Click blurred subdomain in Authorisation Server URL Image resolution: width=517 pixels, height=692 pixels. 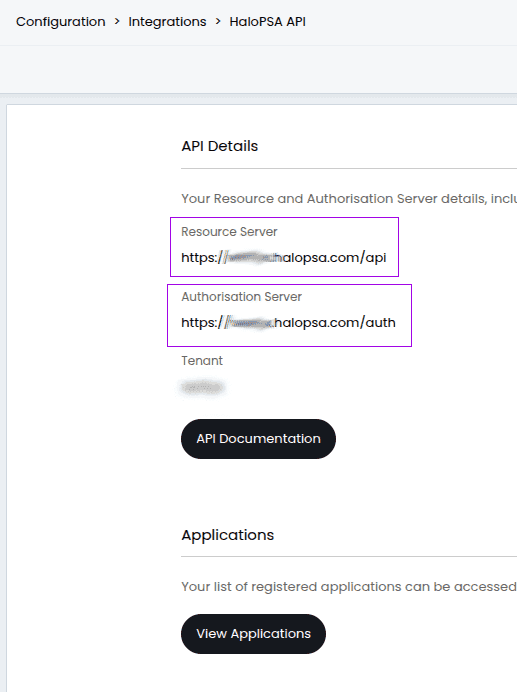tap(249, 323)
